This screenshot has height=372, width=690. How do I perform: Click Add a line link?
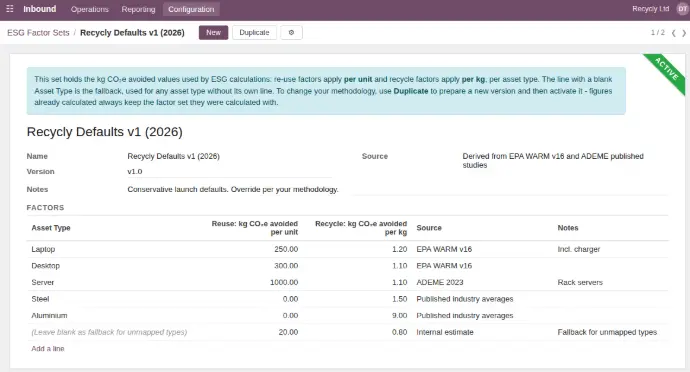tap(48, 349)
